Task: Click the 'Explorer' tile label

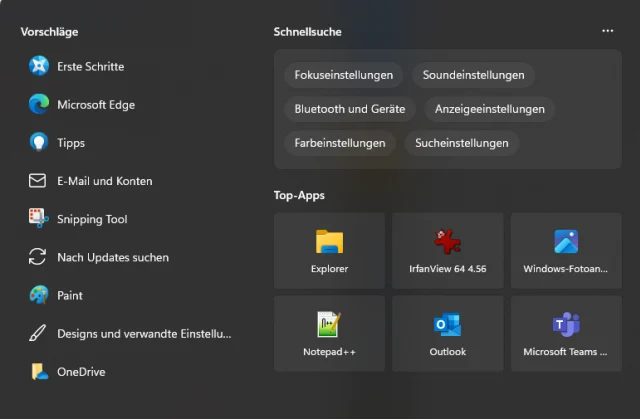Action: (x=329, y=269)
